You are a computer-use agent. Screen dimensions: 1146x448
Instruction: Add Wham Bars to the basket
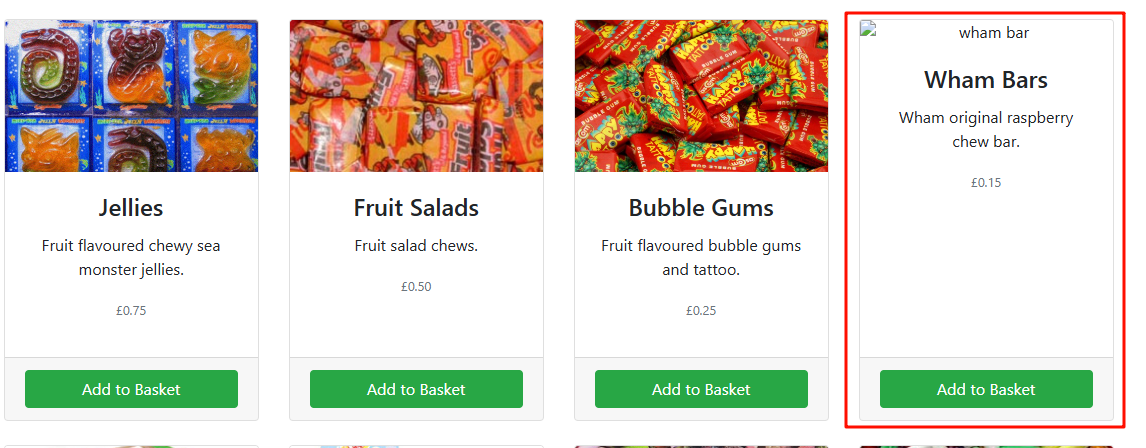pyautogui.click(x=986, y=389)
